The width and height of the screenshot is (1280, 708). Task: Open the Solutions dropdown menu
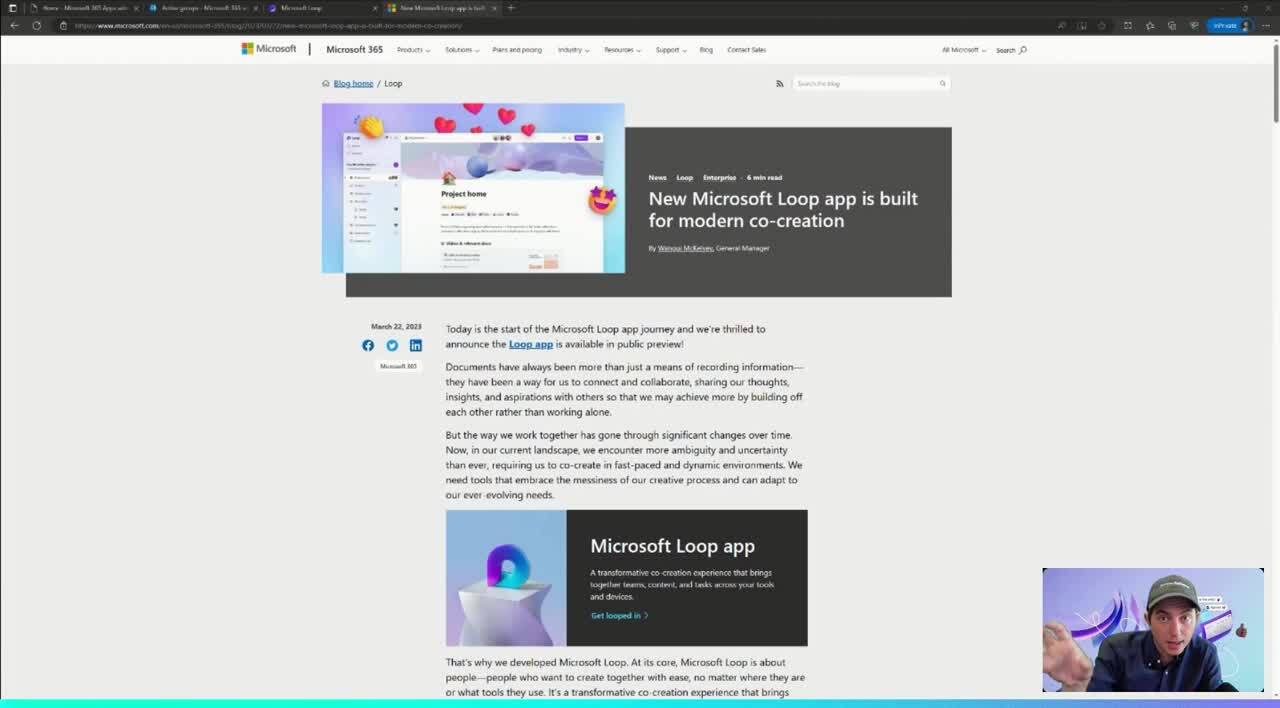461,49
